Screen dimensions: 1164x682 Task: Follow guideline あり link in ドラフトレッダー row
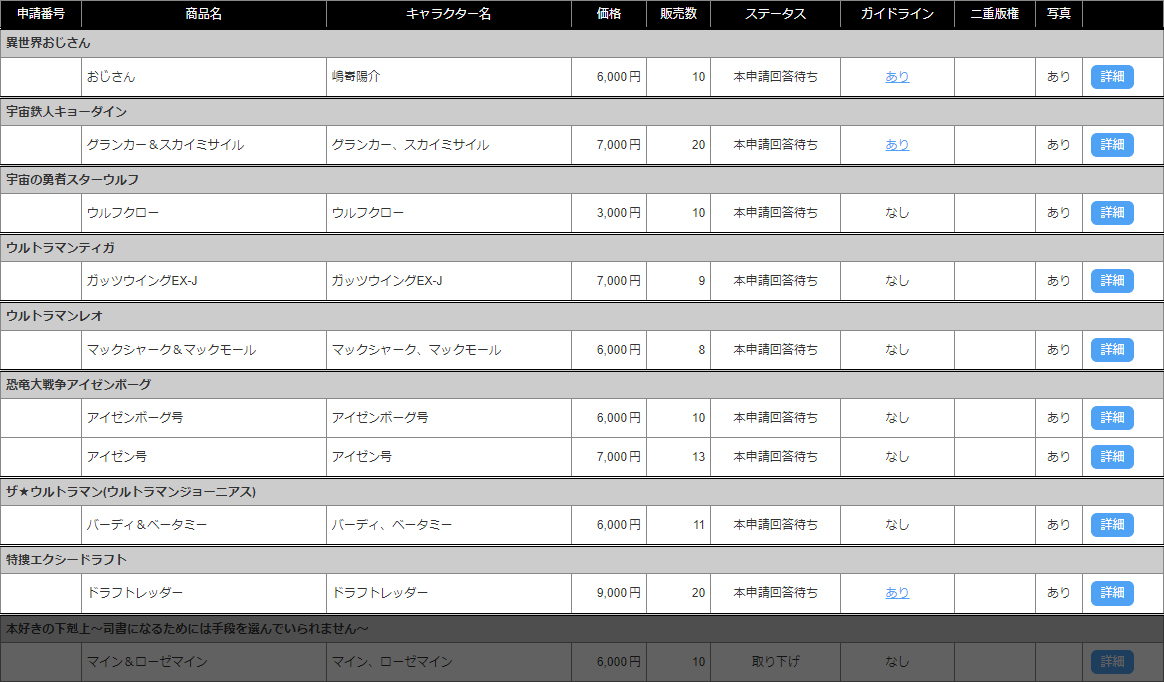[897, 593]
